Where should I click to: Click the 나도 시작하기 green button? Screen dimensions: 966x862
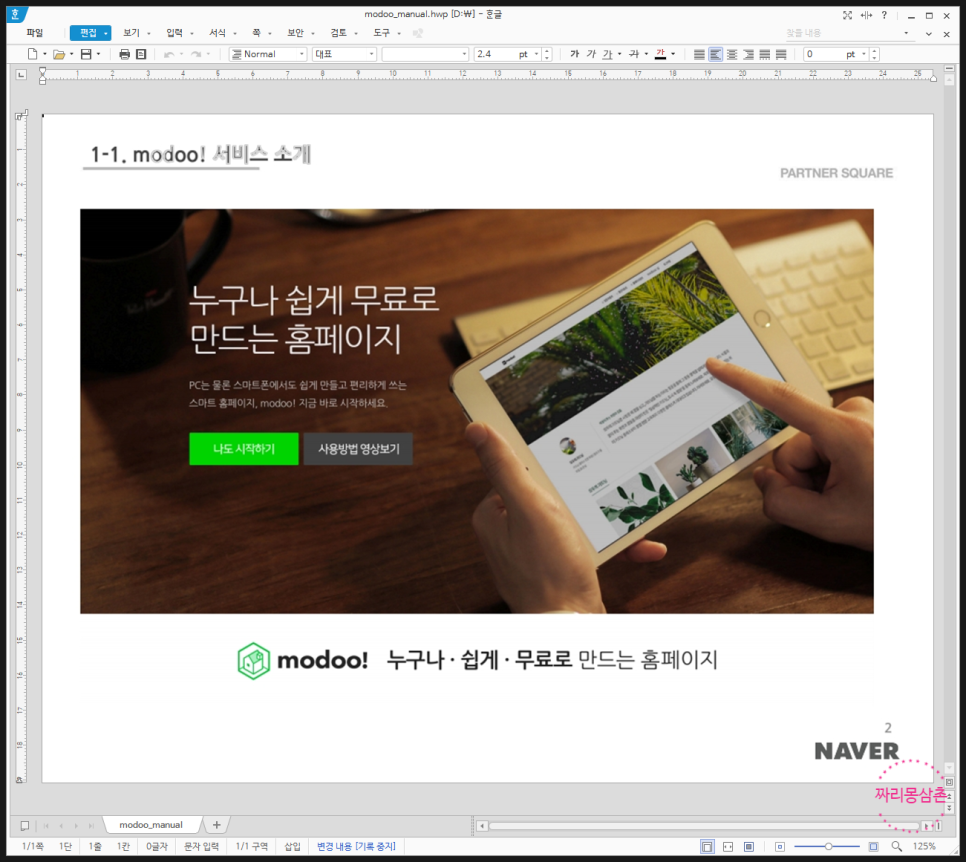[244, 449]
